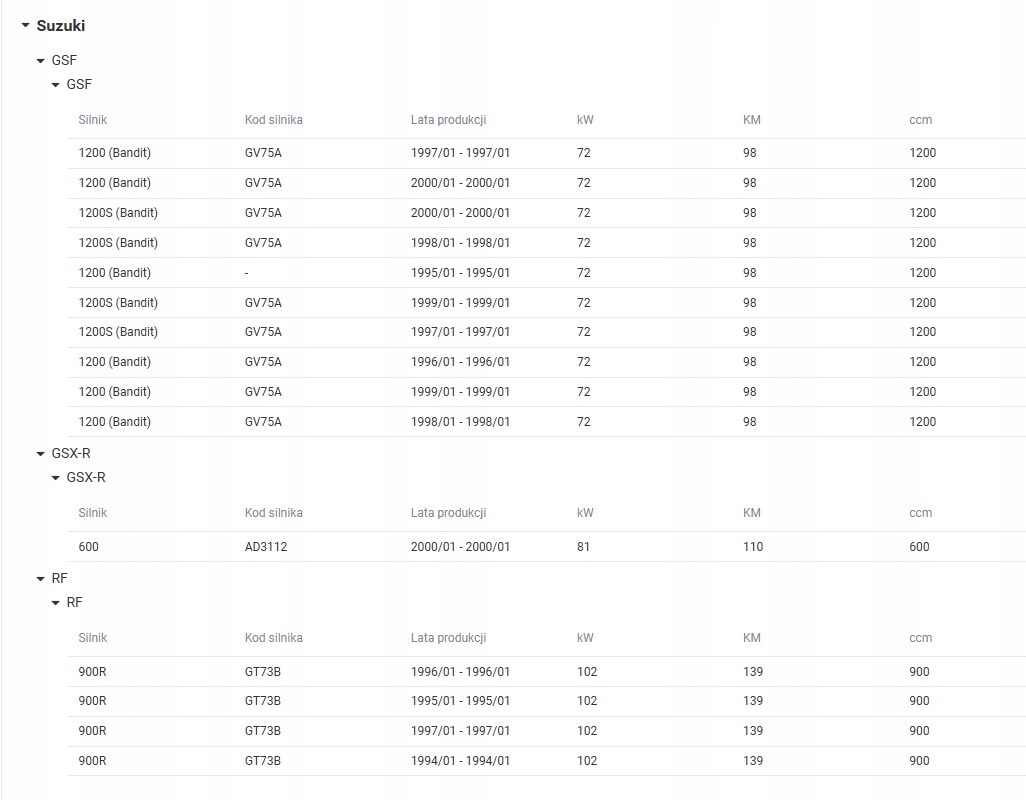The width and height of the screenshot is (1026, 800).
Task: Collapse the top-level RF group arrow
Action: (x=41, y=578)
